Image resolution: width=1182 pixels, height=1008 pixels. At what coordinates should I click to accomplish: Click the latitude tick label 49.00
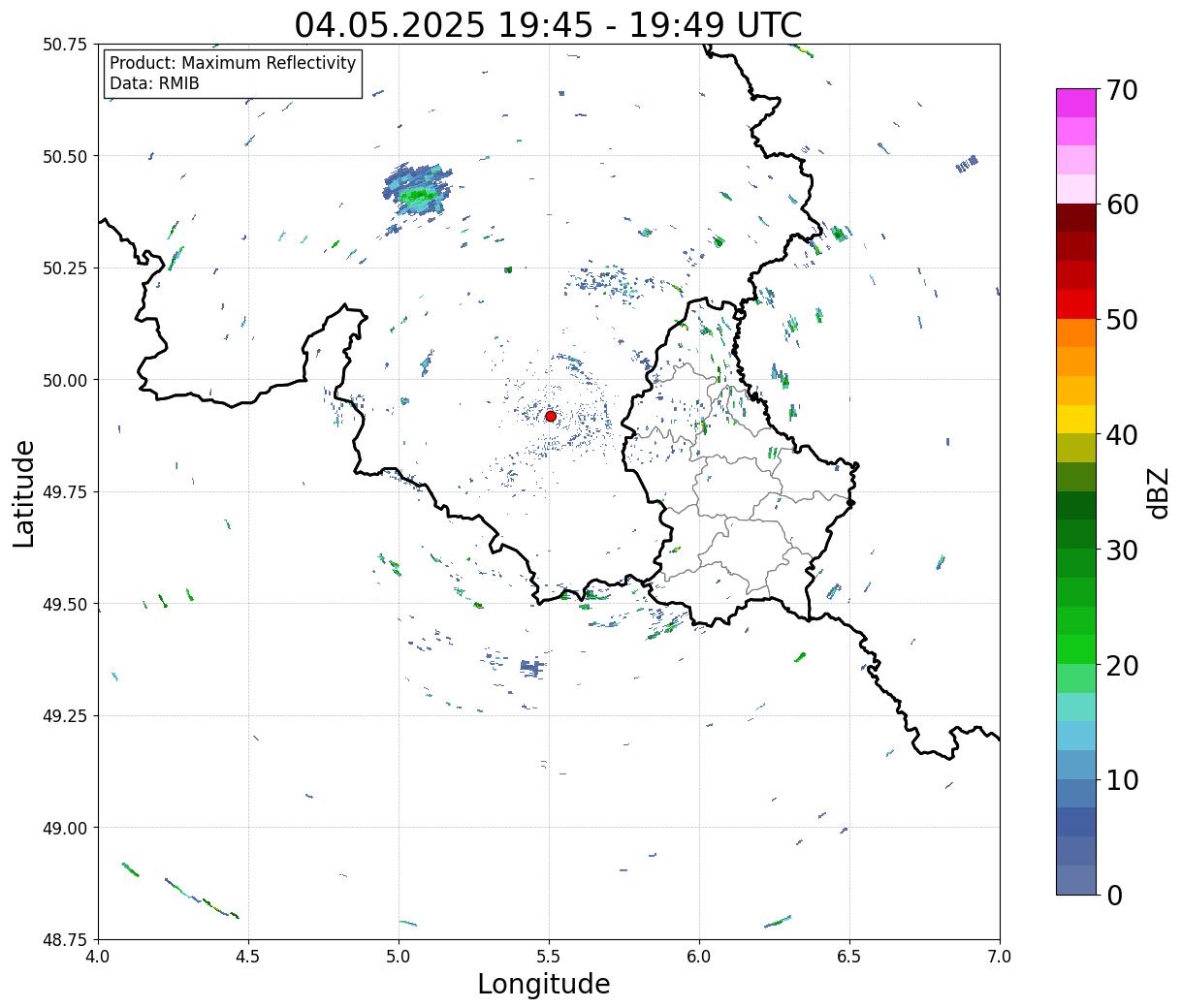point(65,828)
